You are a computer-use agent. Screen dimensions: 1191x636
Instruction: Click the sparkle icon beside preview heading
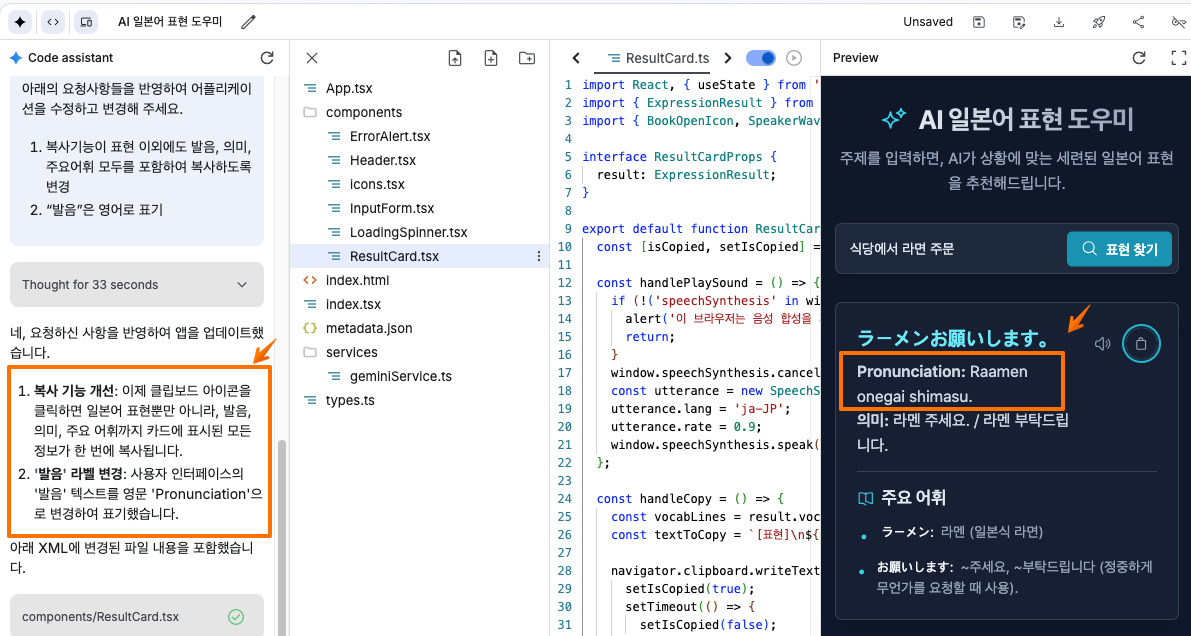click(894, 119)
